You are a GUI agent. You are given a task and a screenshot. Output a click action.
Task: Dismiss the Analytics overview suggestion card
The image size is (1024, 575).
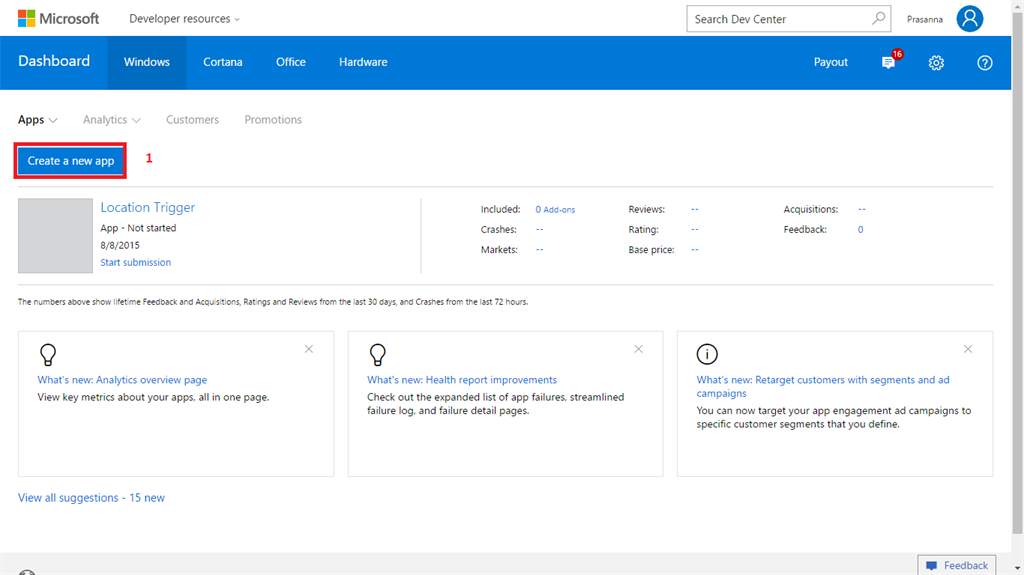[309, 349]
